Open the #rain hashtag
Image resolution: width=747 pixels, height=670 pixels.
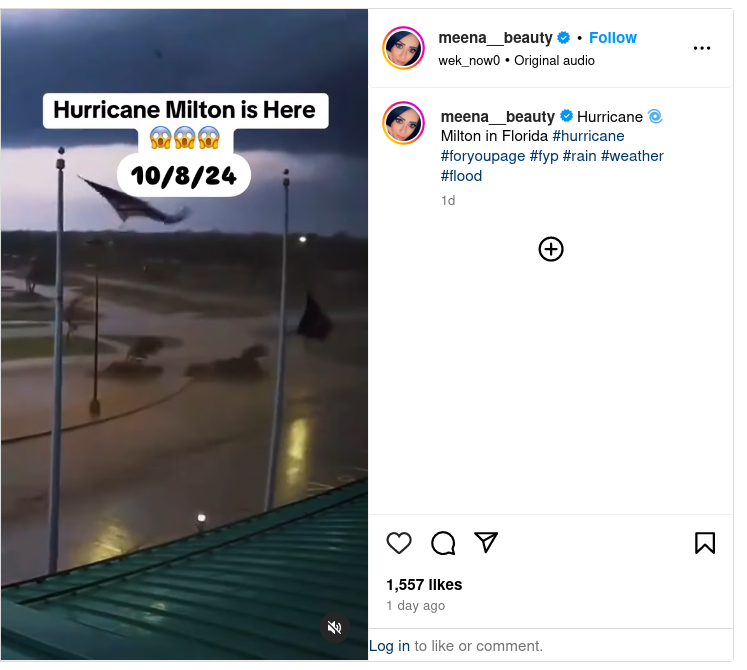pyautogui.click(x=580, y=156)
